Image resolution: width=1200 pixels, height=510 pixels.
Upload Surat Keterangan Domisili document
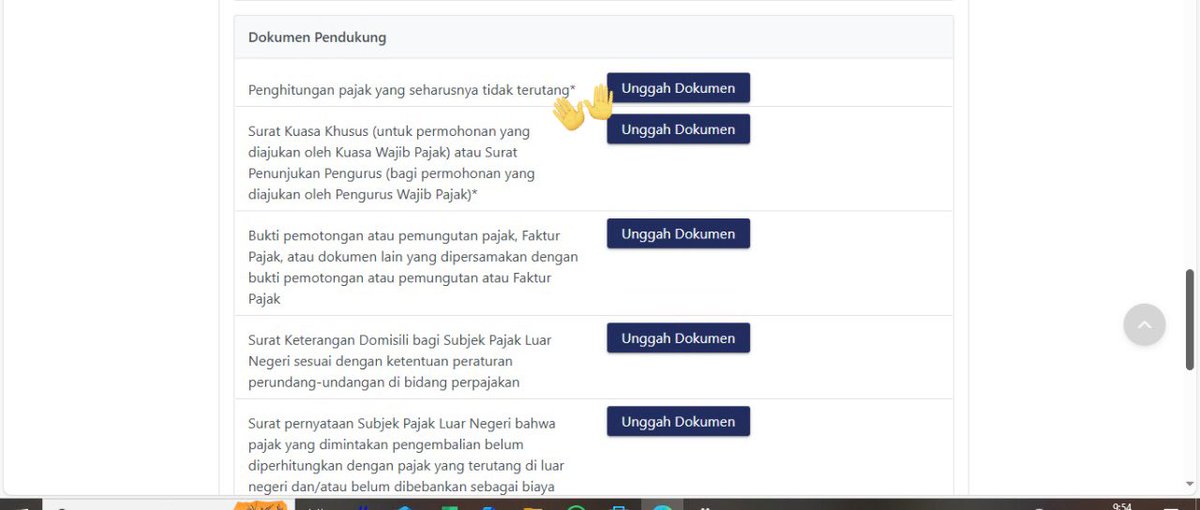point(678,338)
